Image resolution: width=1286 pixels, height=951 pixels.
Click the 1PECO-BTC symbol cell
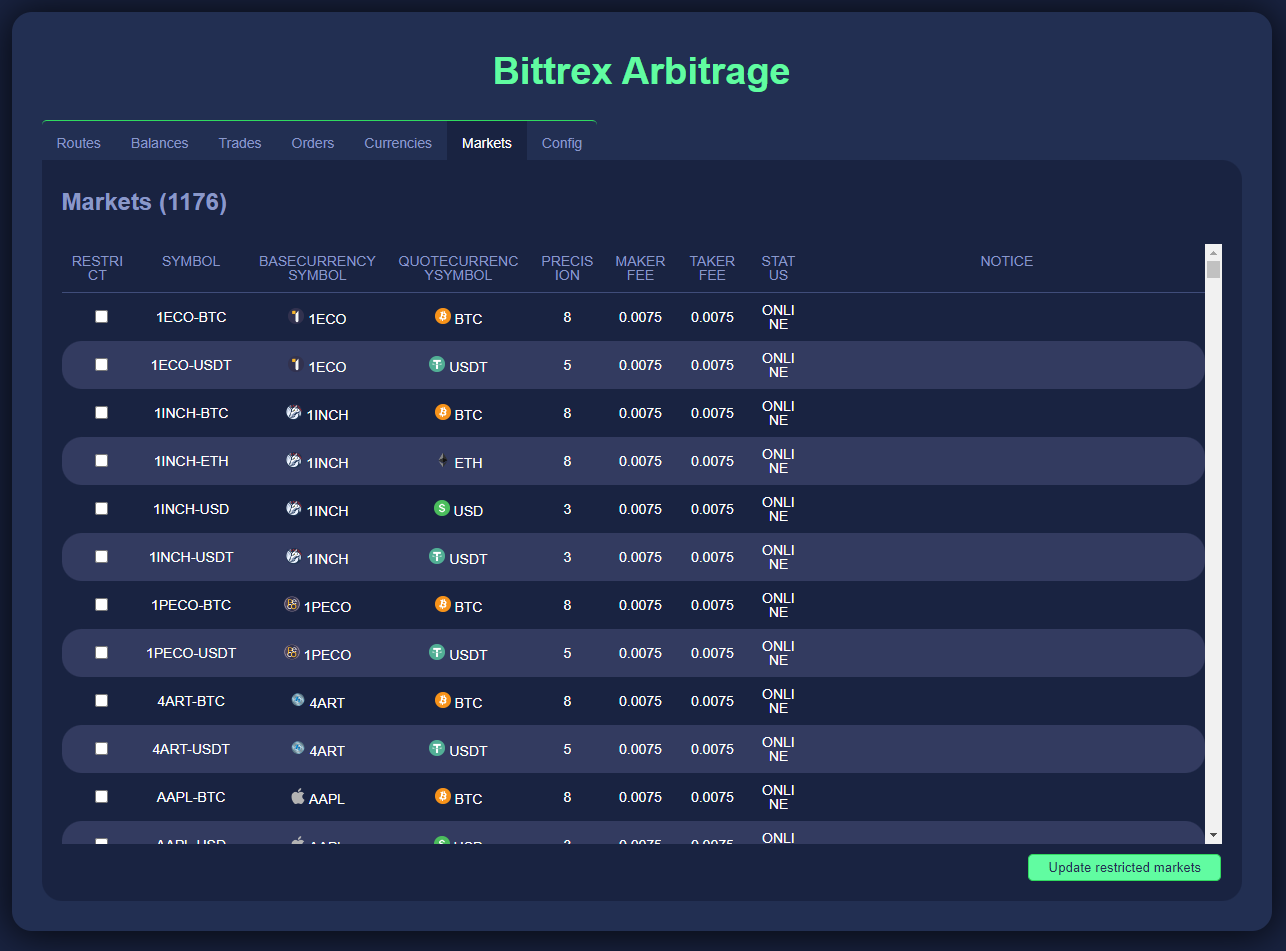pos(191,605)
